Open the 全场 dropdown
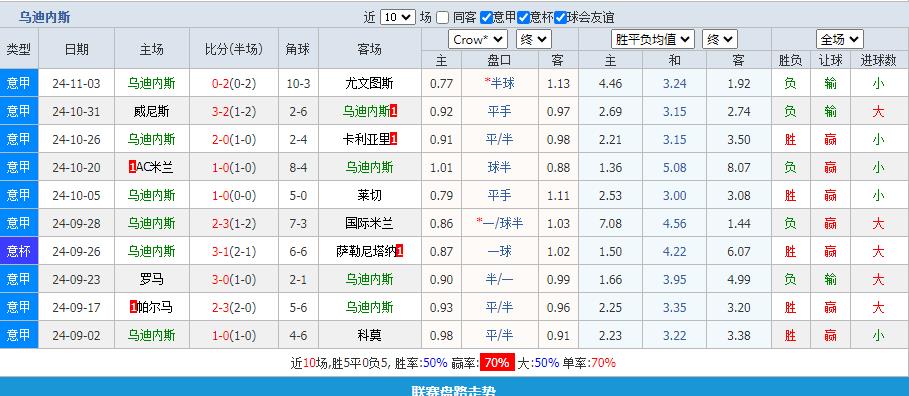This screenshot has height=396, width=909. click(x=839, y=39)
